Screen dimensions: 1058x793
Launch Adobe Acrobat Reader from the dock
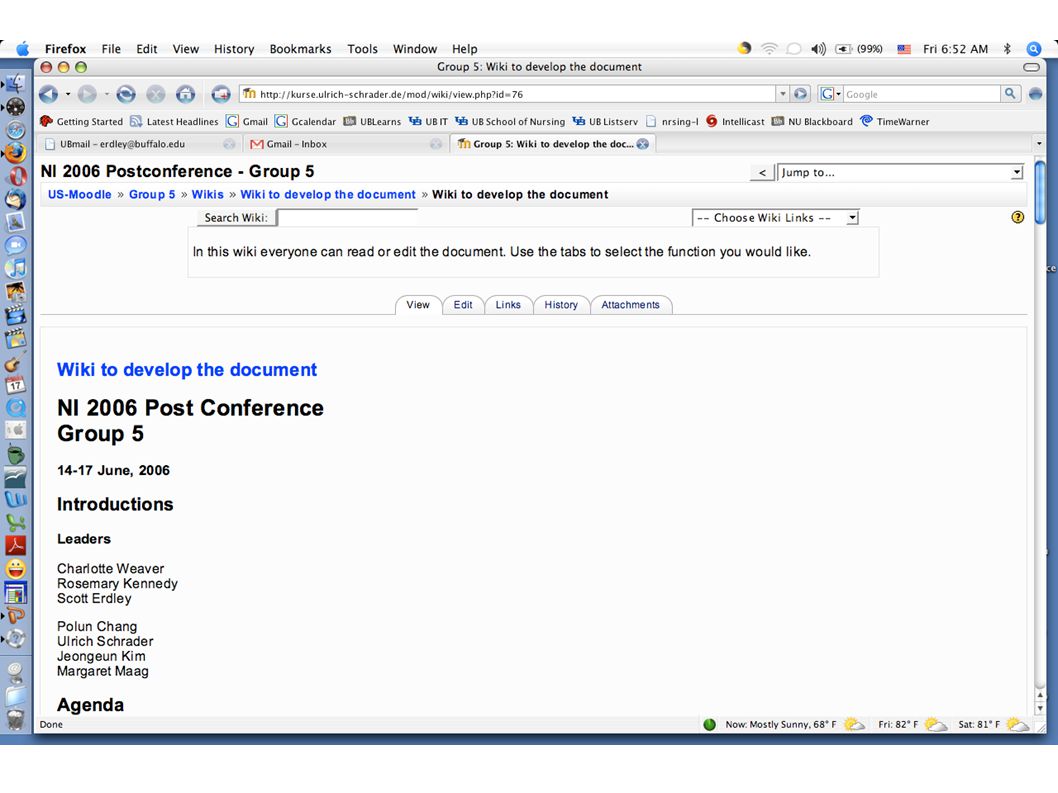tap(16, 545)
